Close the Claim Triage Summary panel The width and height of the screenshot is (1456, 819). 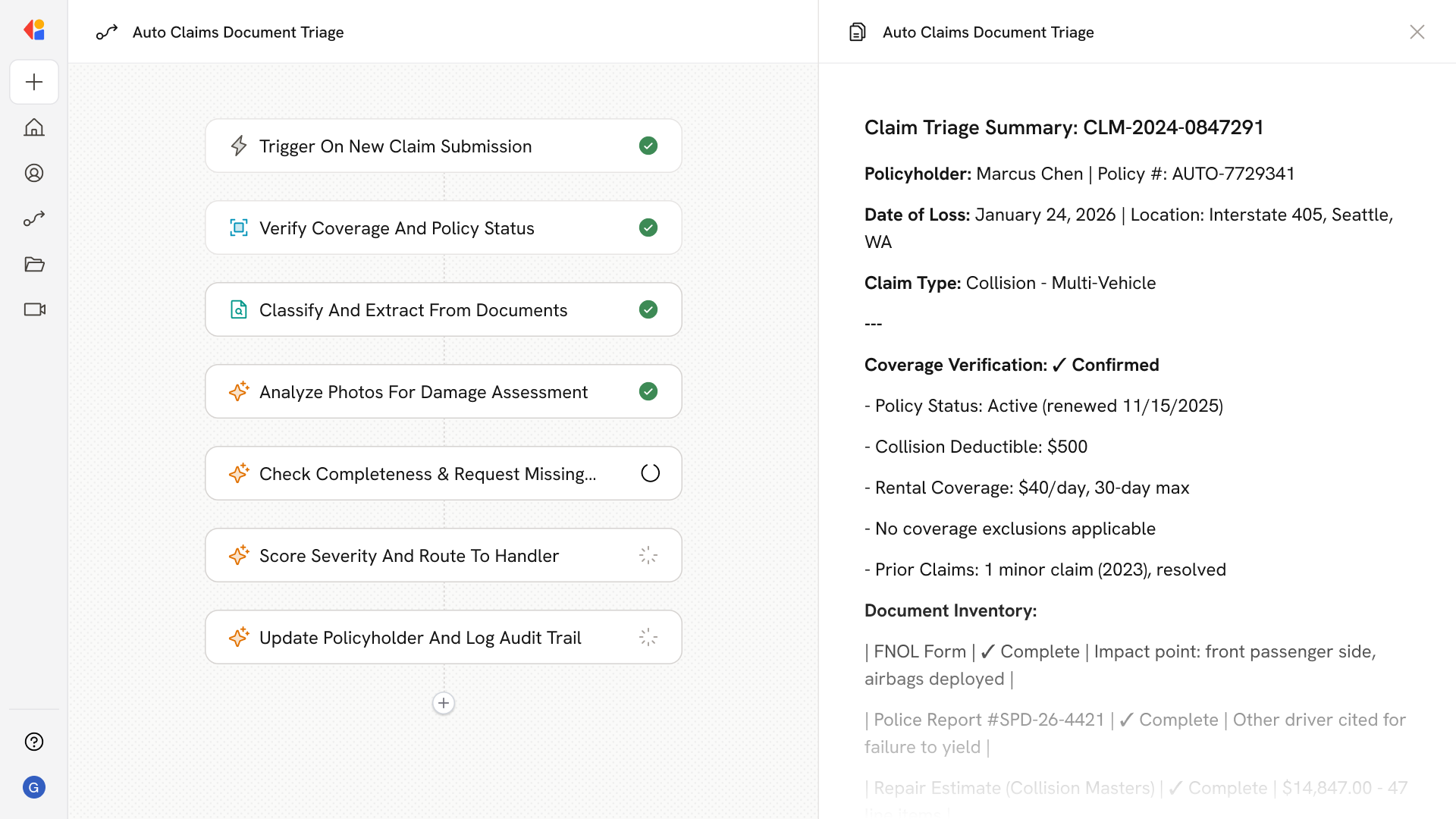pos(1417,32)
